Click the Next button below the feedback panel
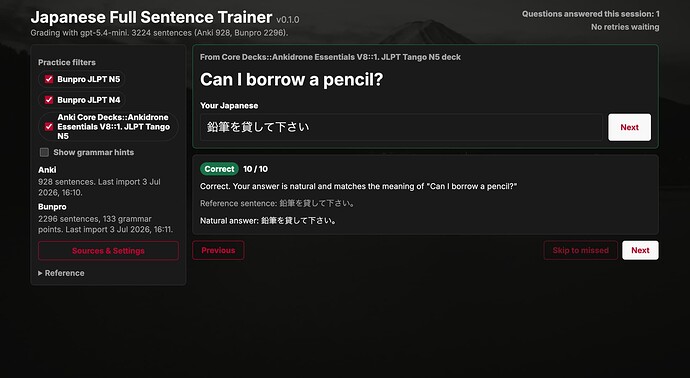The image size is (690, 378). pyautogui.click(x=640, y=250)
